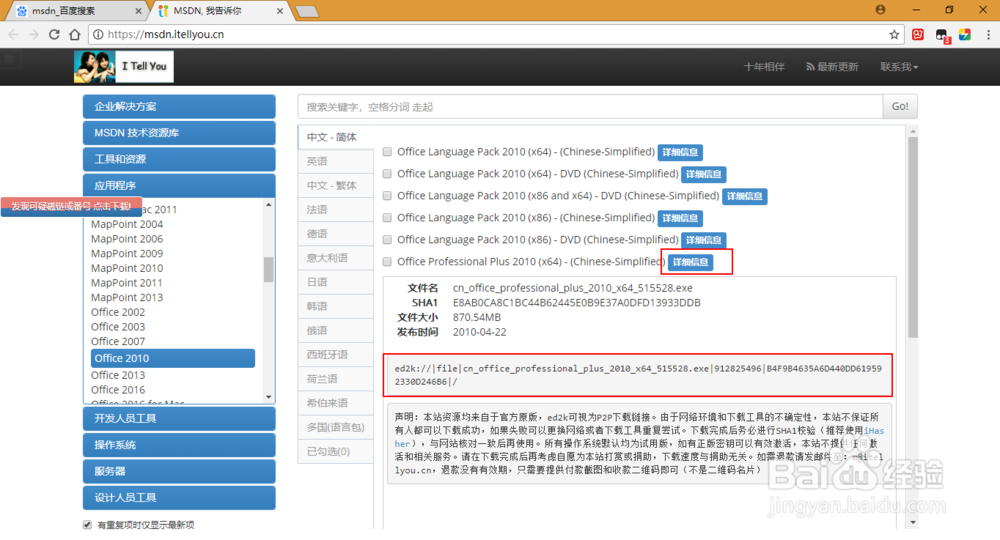Select 日语 language tab
The width and height of the screenshot is (1000, 540).
pos(335,282)
